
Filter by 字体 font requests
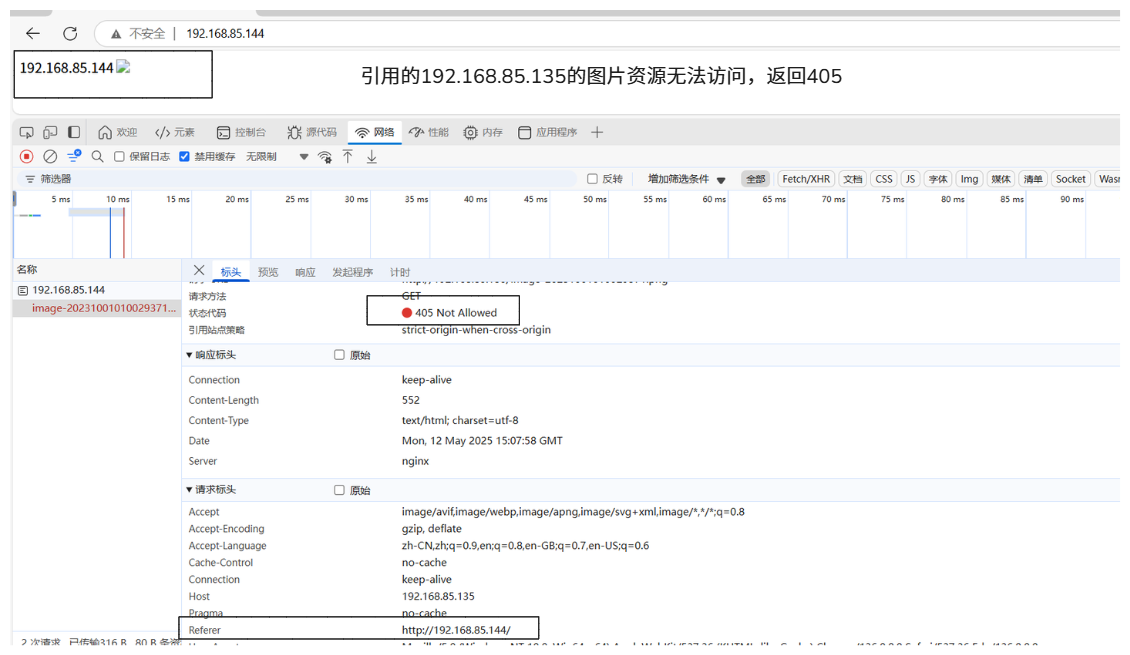938,179
